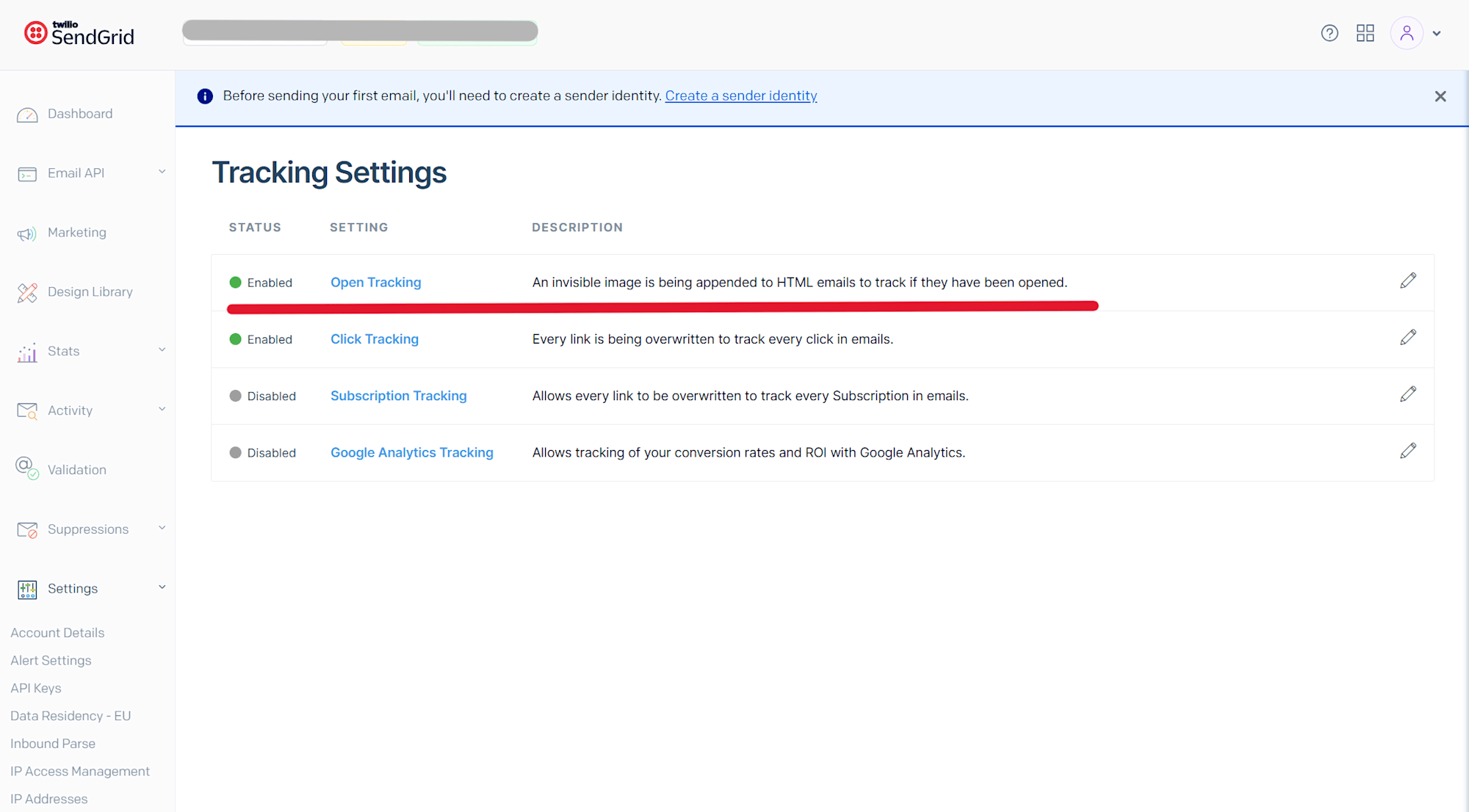Edit Subscription Tracking via pencil icon
Viewport: 1469px width, 812px height.
(x=1407, y=394)
